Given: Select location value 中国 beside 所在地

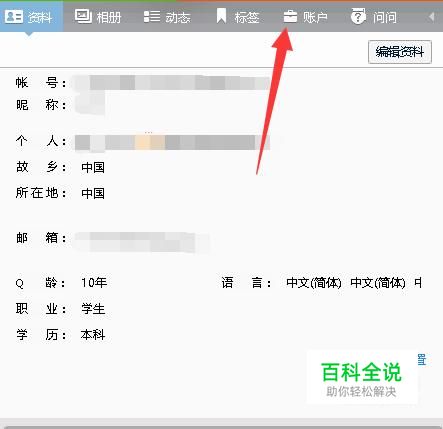Looking at the screenshot, I should (93, 193).
